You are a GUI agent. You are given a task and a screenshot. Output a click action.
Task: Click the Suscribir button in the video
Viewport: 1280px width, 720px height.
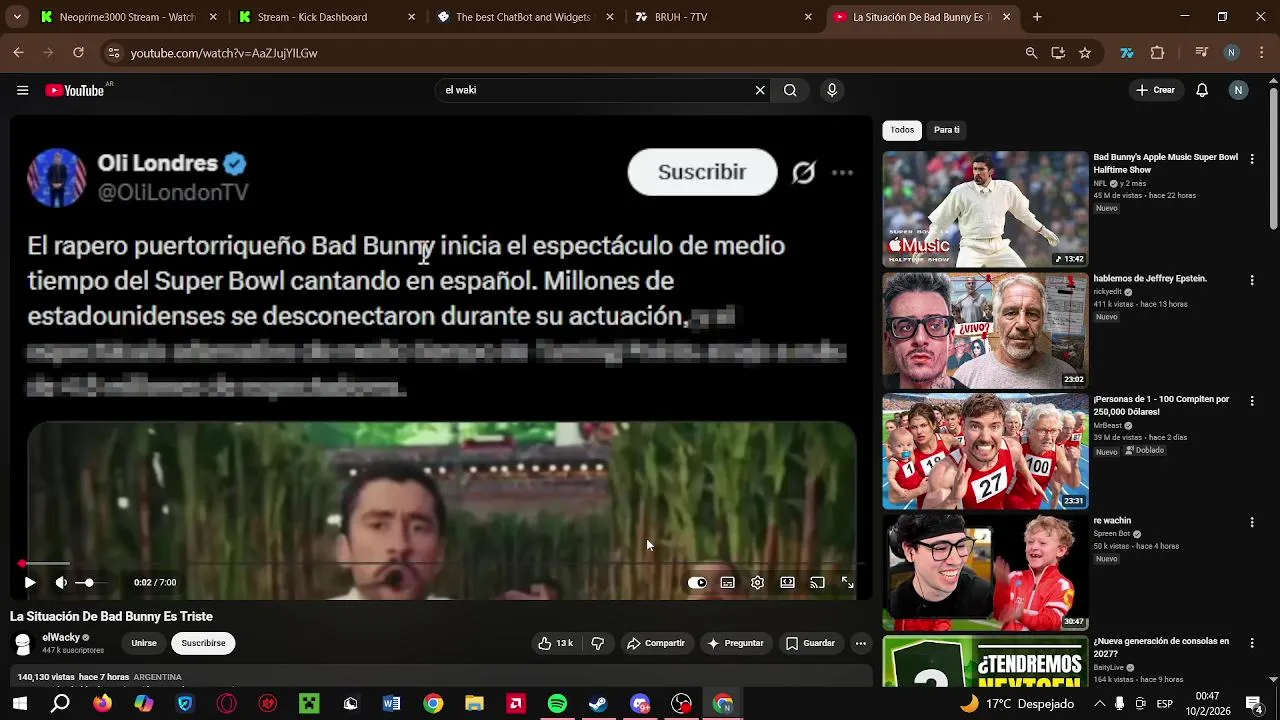click(702, 172)
